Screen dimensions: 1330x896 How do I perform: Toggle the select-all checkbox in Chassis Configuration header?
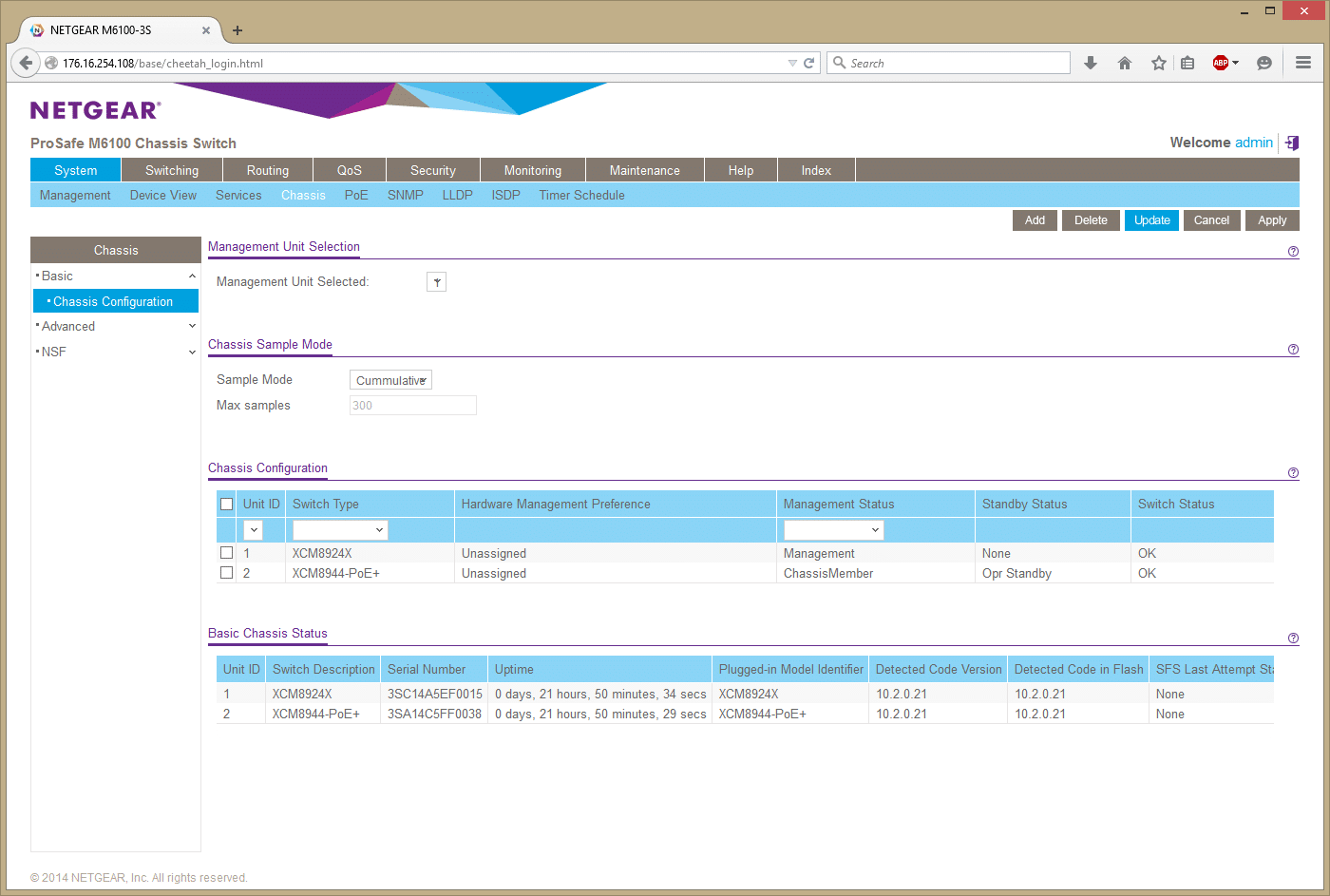pyautogui.click(x=226, y=505)
